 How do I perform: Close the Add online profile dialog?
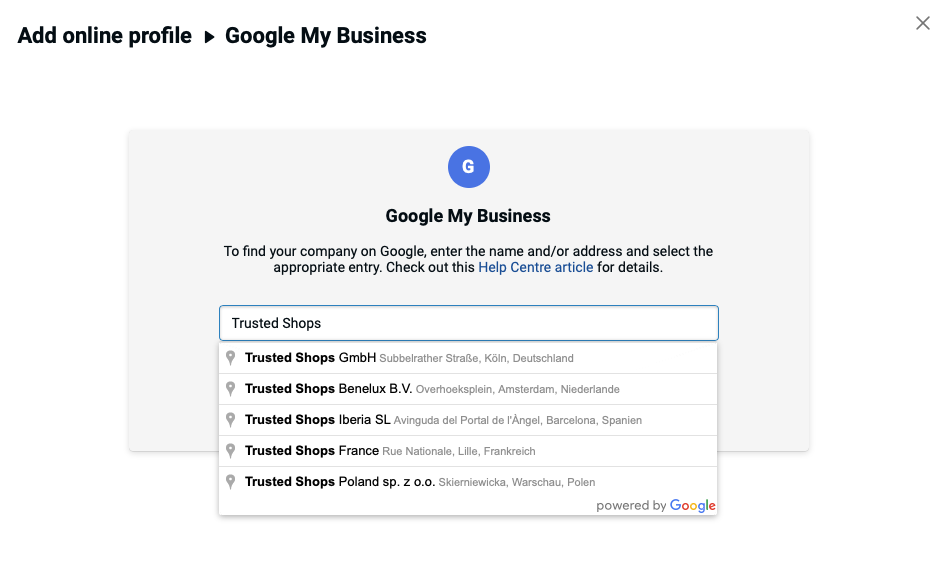922,23
